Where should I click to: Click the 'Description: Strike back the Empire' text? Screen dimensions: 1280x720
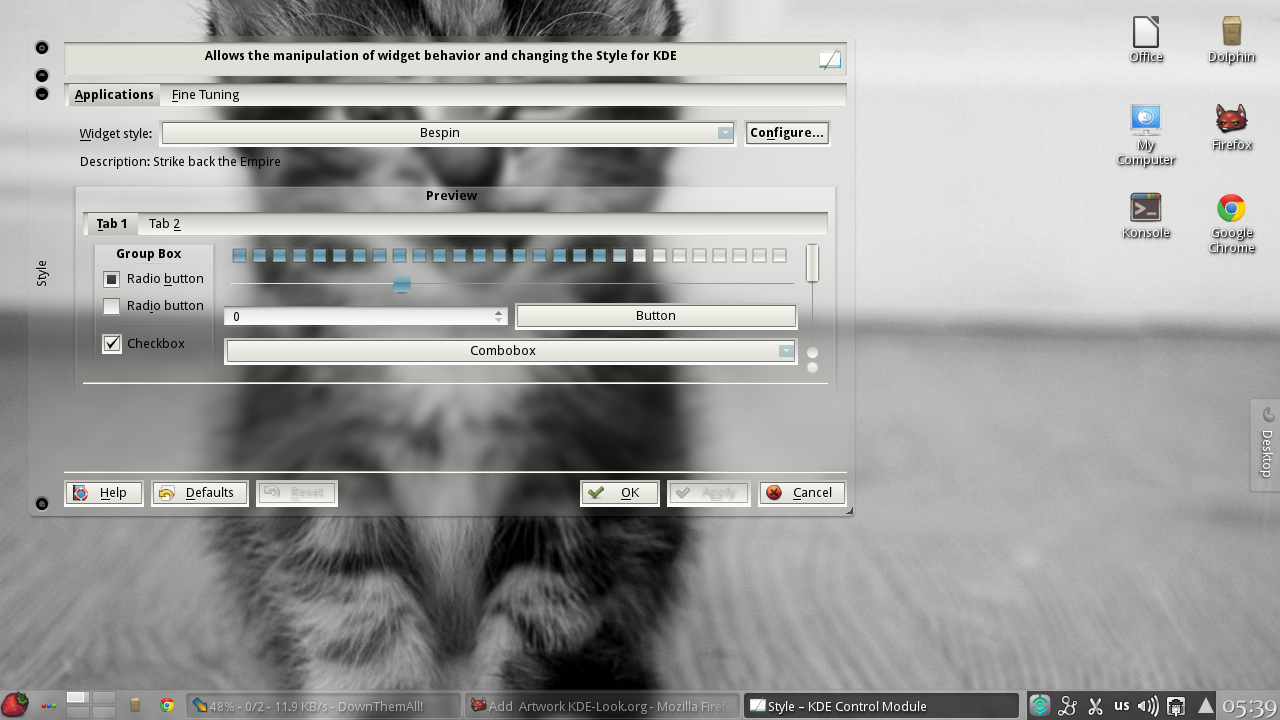point(180,162)
